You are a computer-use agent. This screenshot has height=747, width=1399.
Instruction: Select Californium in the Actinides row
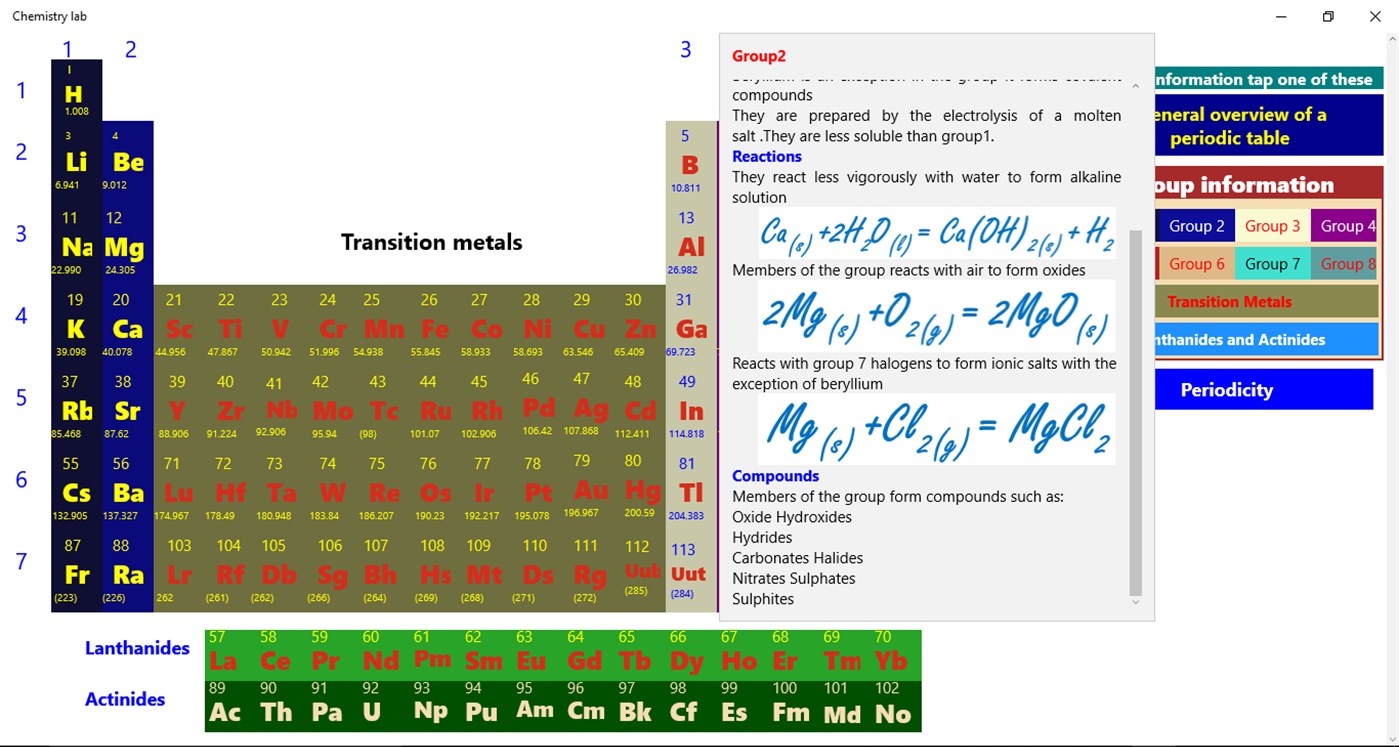click(x=684, y=708)
